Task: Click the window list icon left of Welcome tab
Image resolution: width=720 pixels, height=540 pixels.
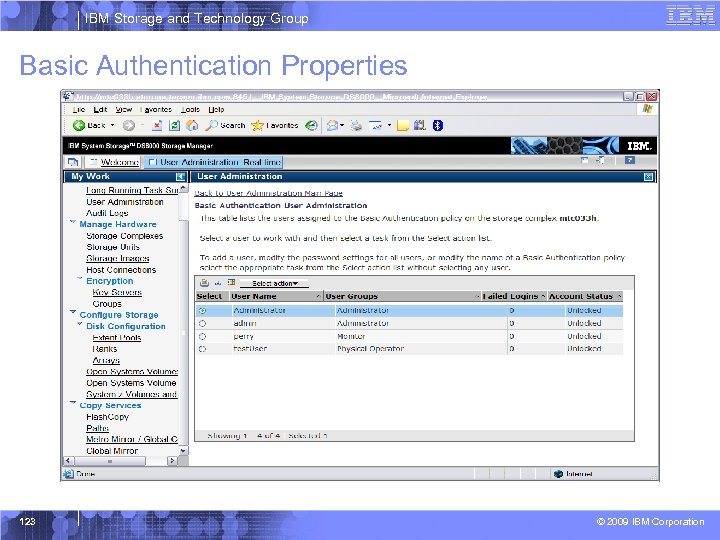Action: (x=73, y=162)
